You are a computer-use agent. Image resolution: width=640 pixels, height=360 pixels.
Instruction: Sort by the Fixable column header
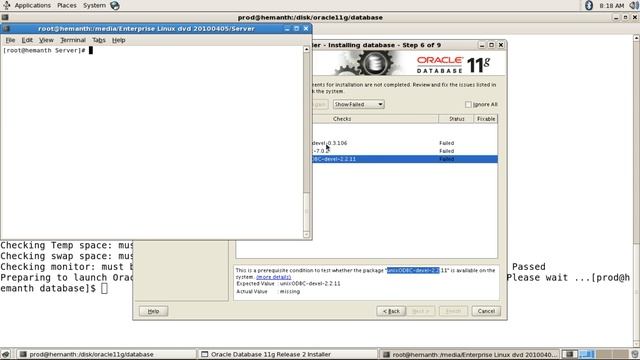486,119
